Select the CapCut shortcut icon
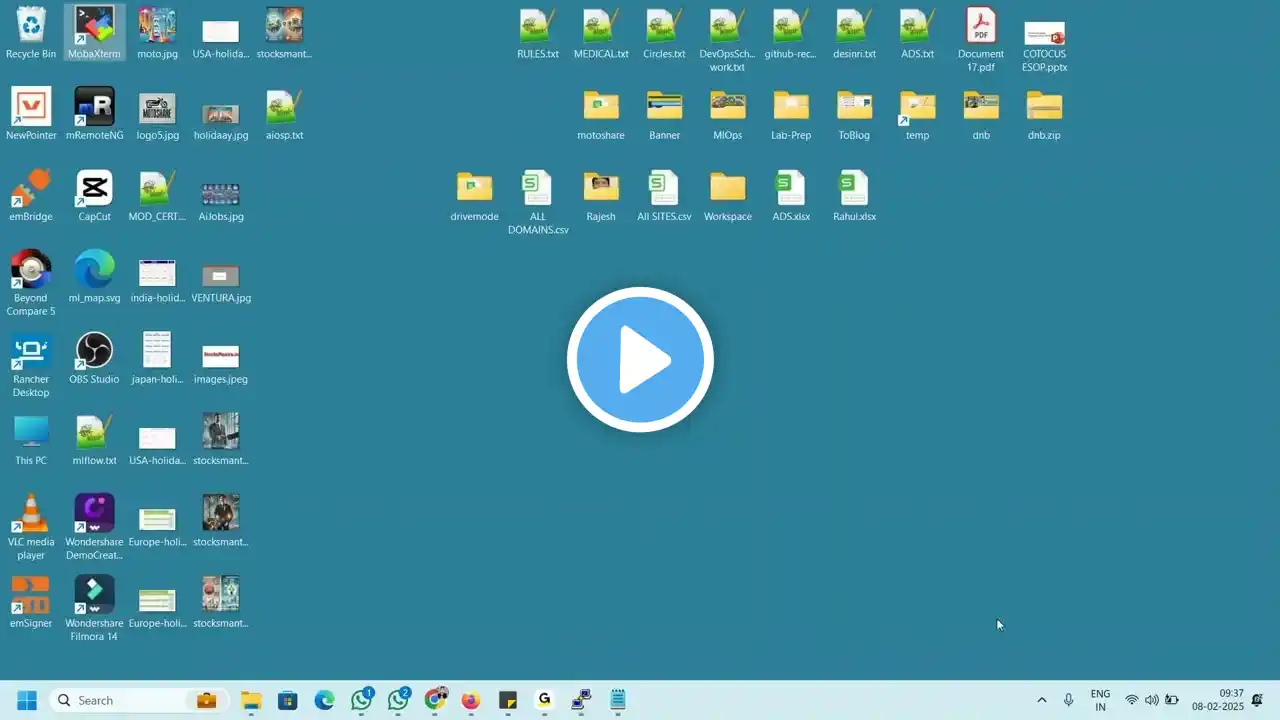The image size is (1280, 720). (x=94, y=195)
